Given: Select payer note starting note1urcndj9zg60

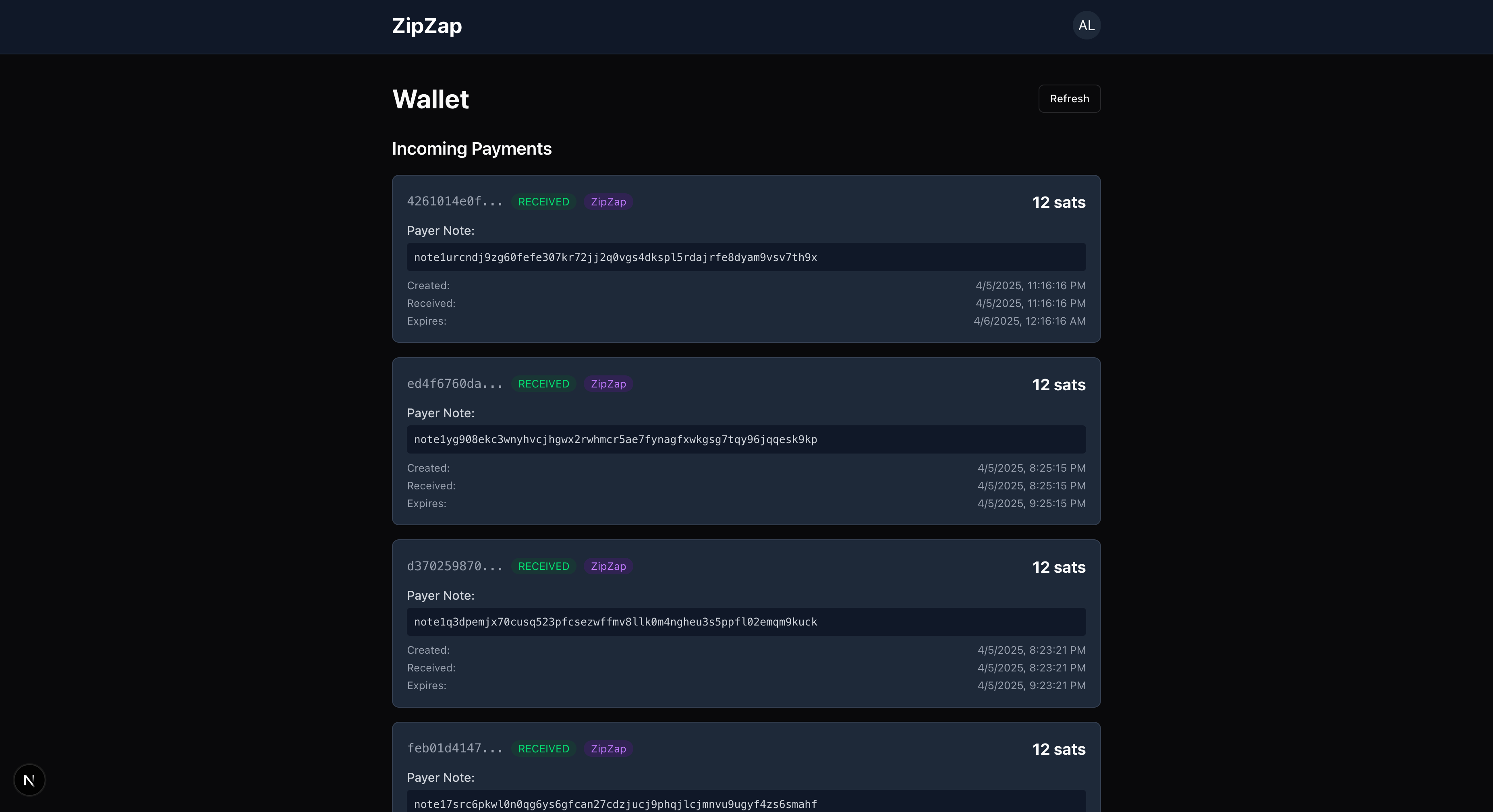Looking at the screenshot, I should [x=615, y=257].
